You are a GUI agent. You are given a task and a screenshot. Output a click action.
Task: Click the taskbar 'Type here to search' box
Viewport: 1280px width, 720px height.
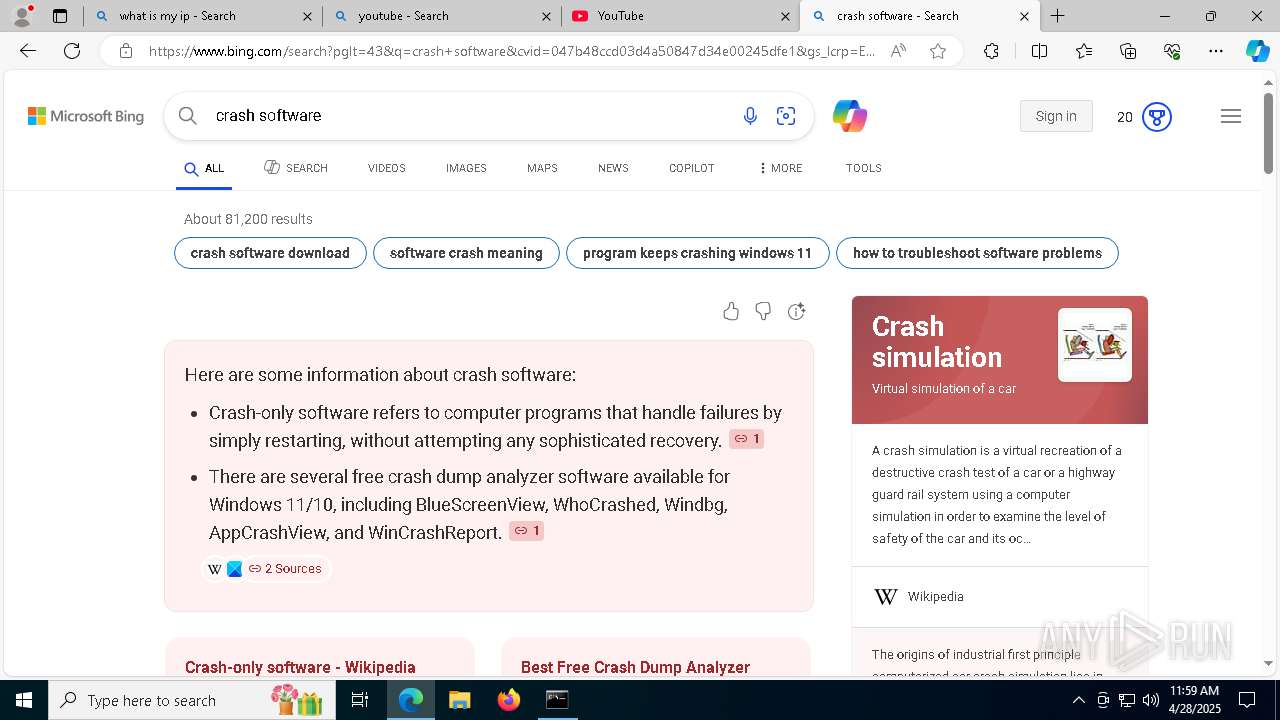coord(192,700)
